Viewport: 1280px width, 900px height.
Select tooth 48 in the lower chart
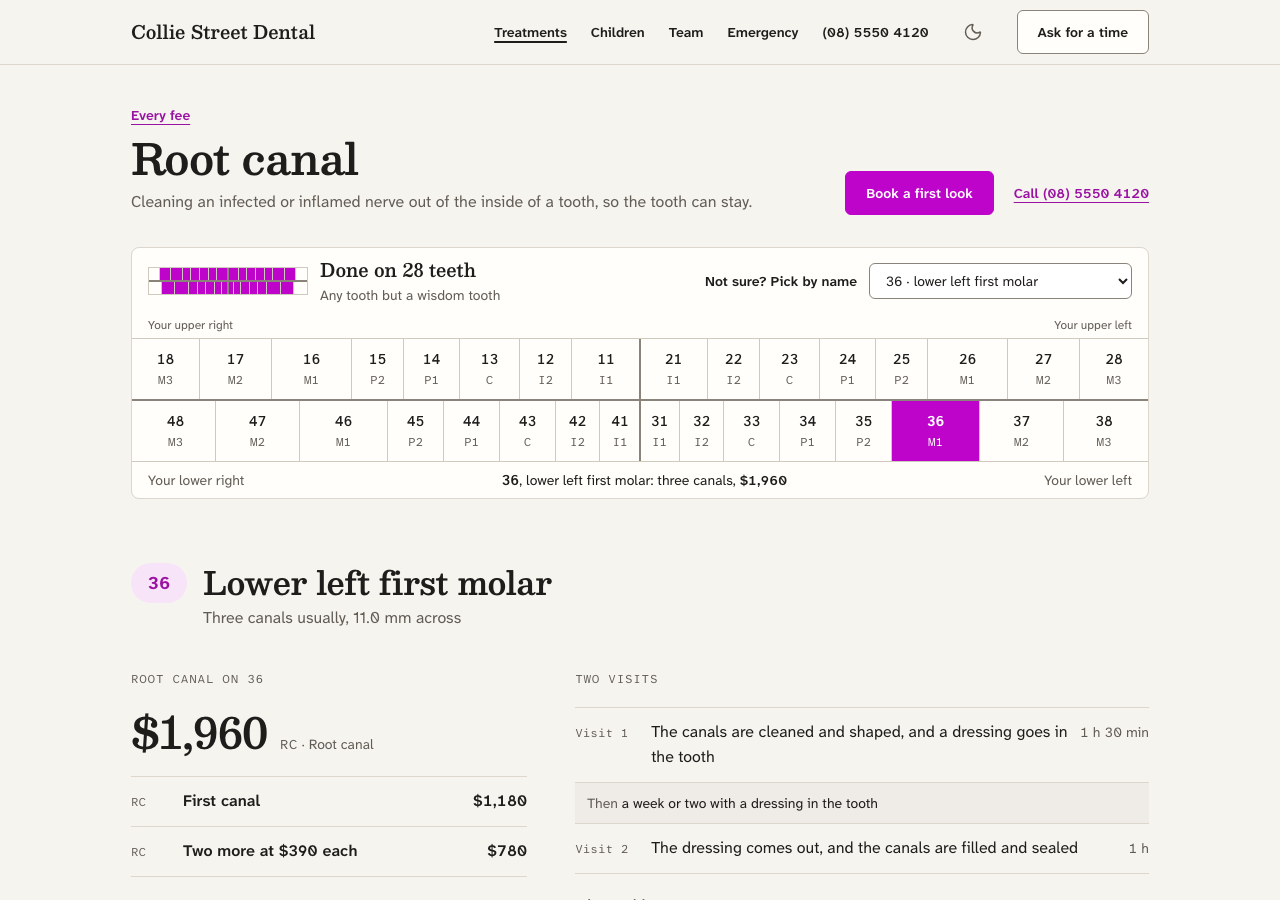click(x=174, y=431)
